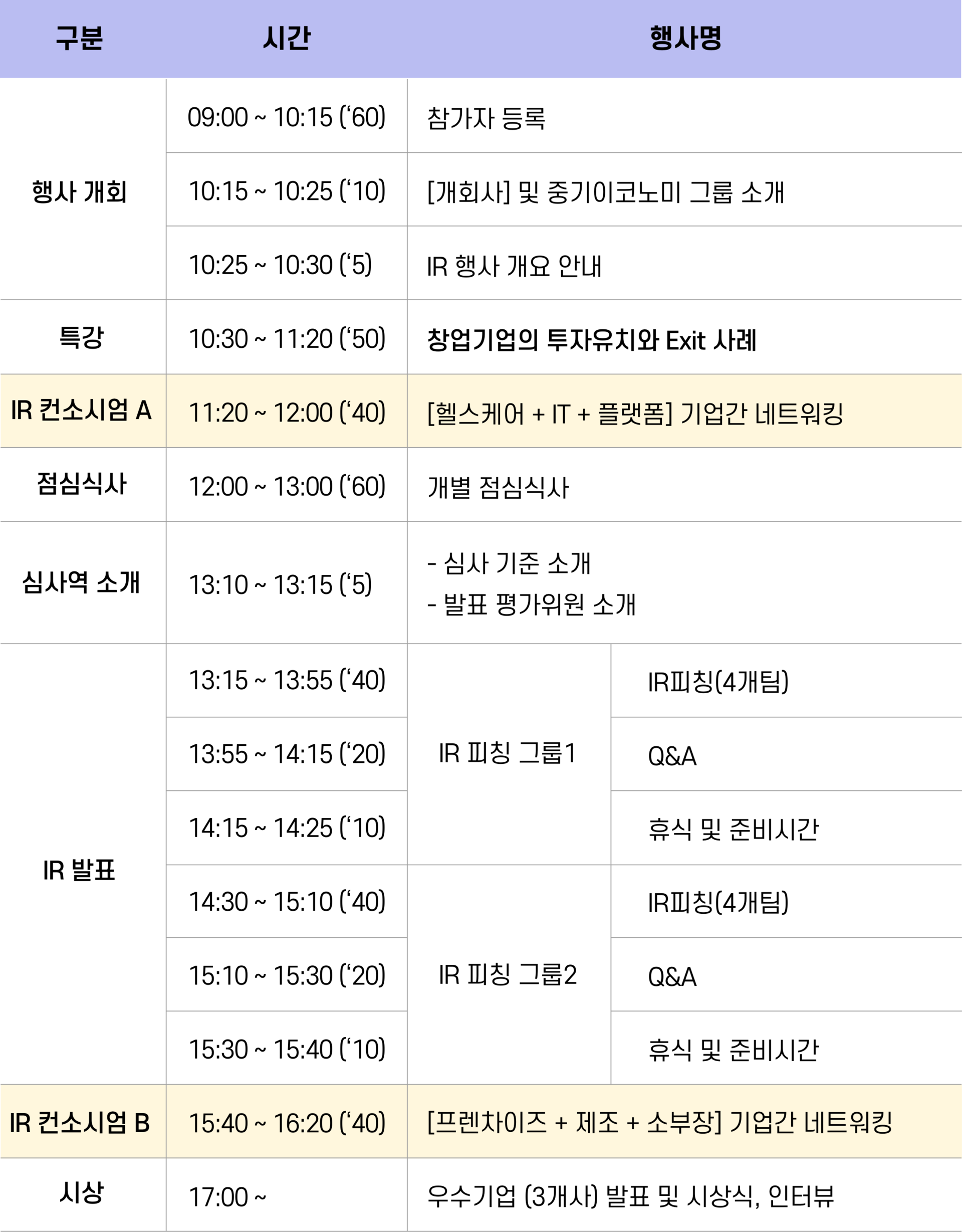Click the 09:00 ~ 10:15 time cell

click(287, 117)
